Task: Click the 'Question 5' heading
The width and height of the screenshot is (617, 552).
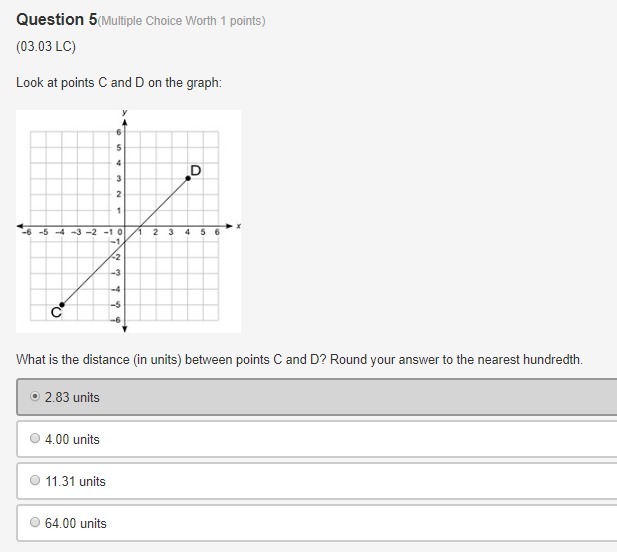Action: pos(57,19)
